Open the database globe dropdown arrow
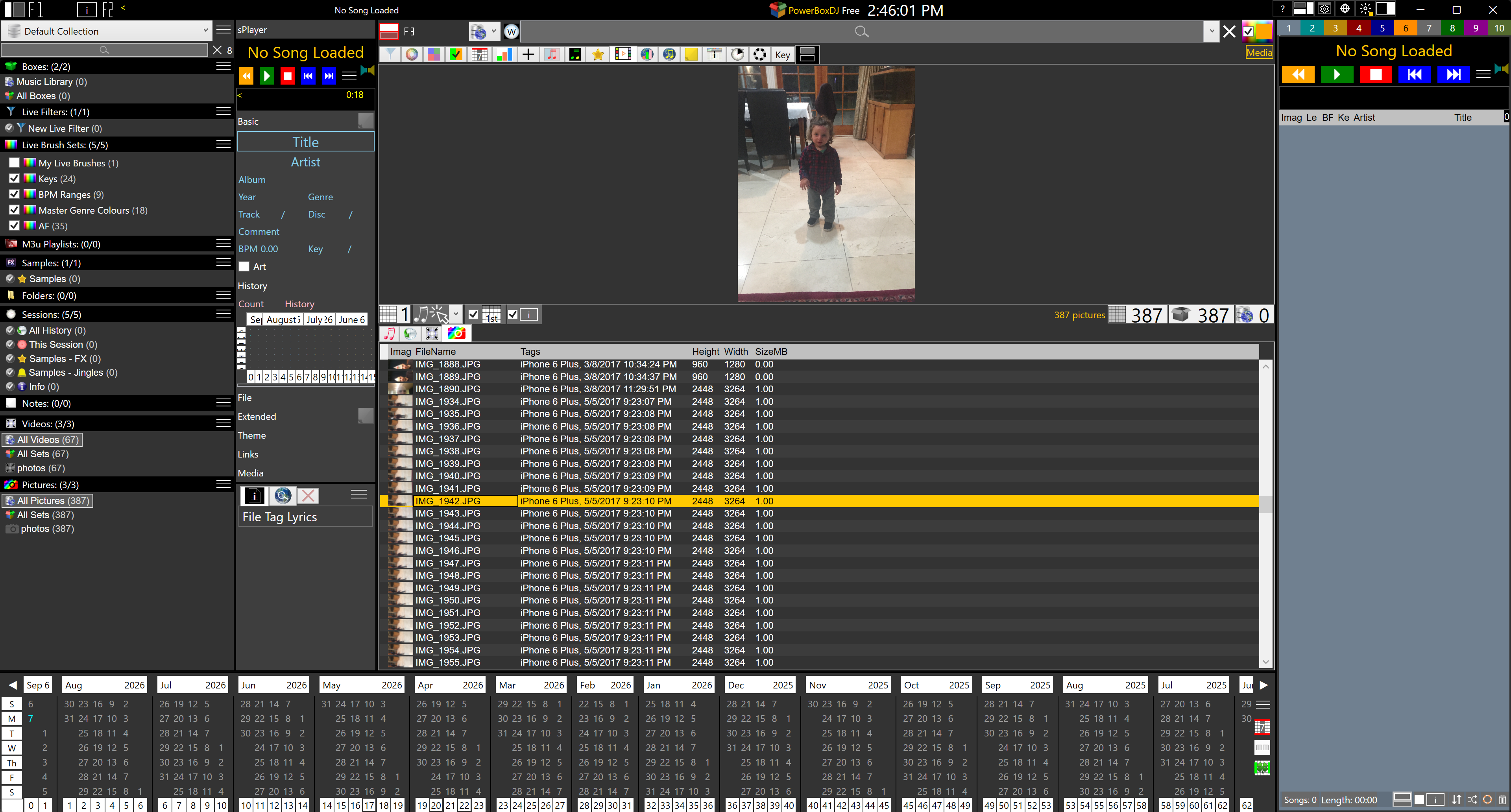 click(493, 31)
